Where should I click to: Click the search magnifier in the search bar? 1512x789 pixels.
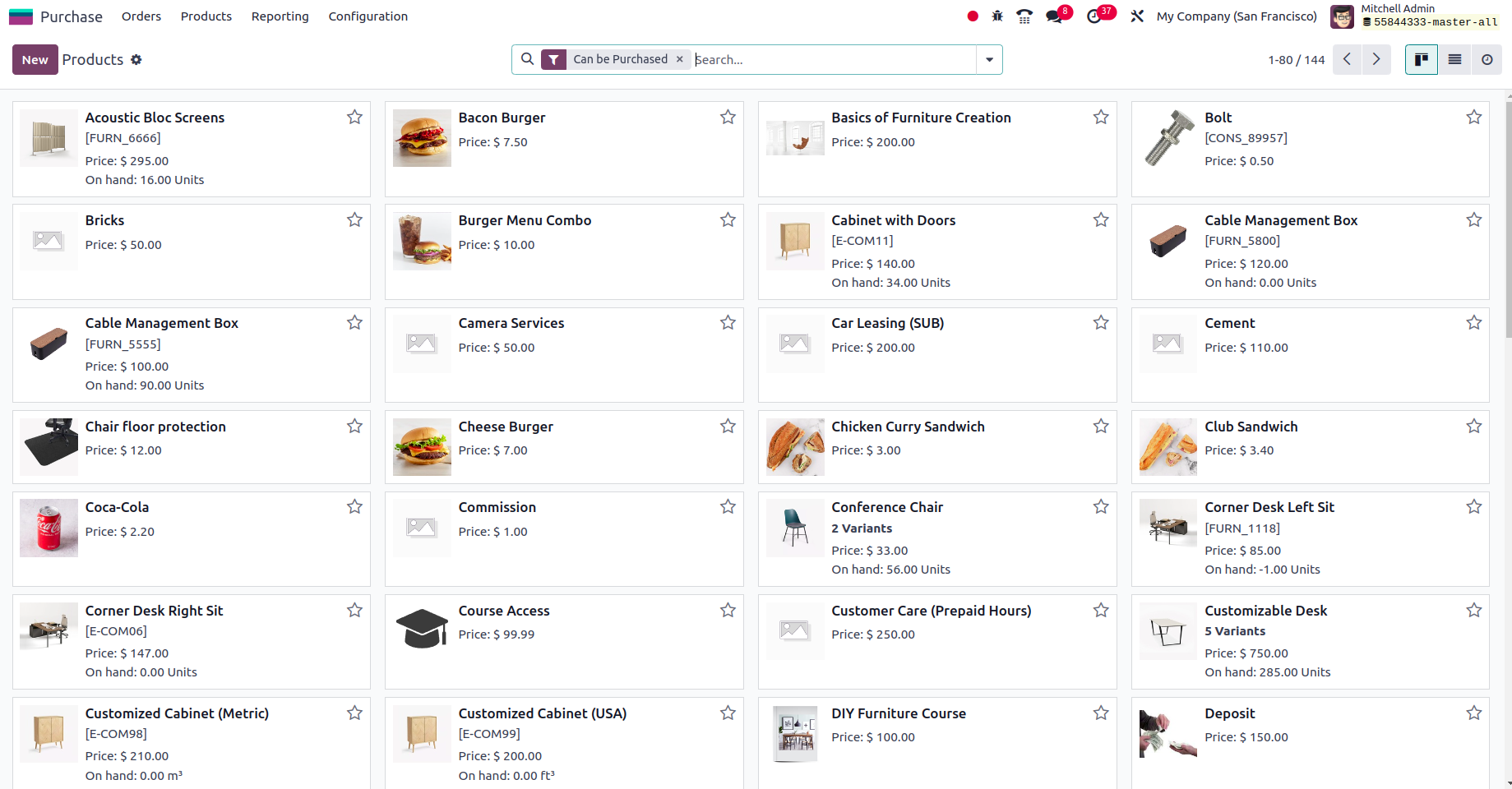[x=527, y=59]
